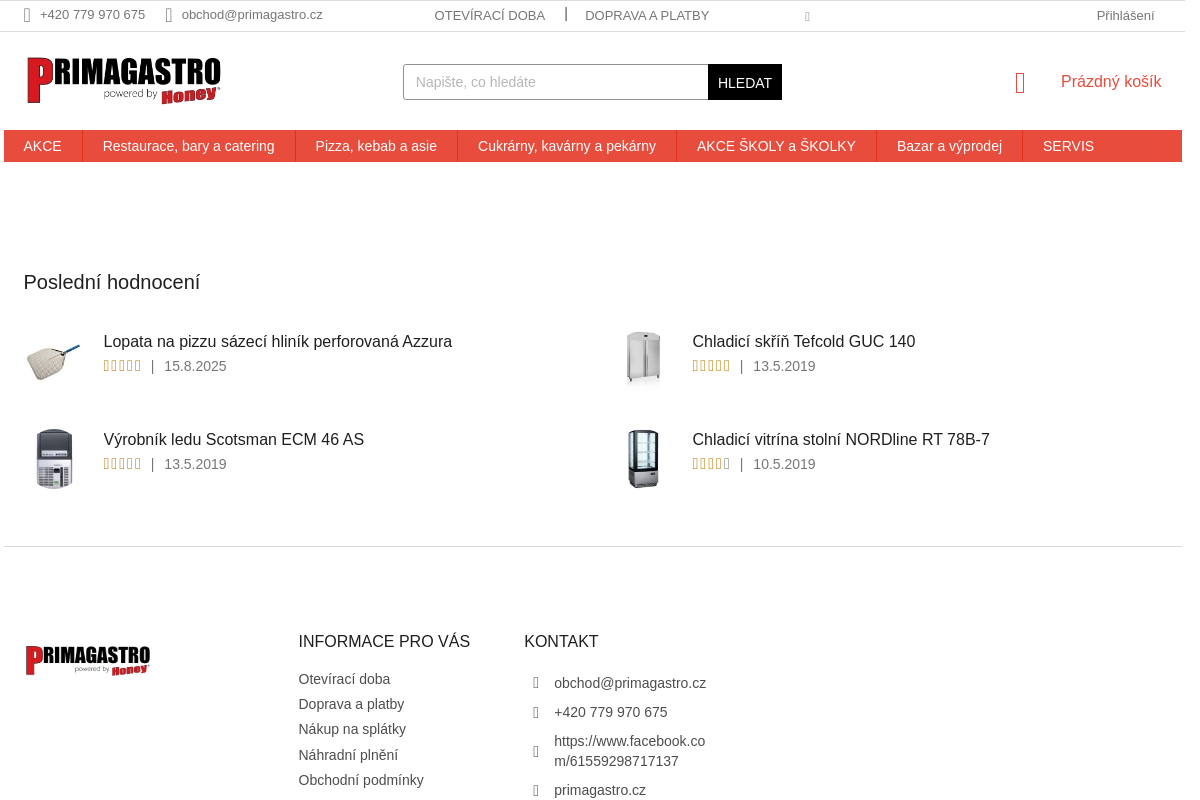Click KONTAKT footer heading
The image size is (1200, 800).
561,642
